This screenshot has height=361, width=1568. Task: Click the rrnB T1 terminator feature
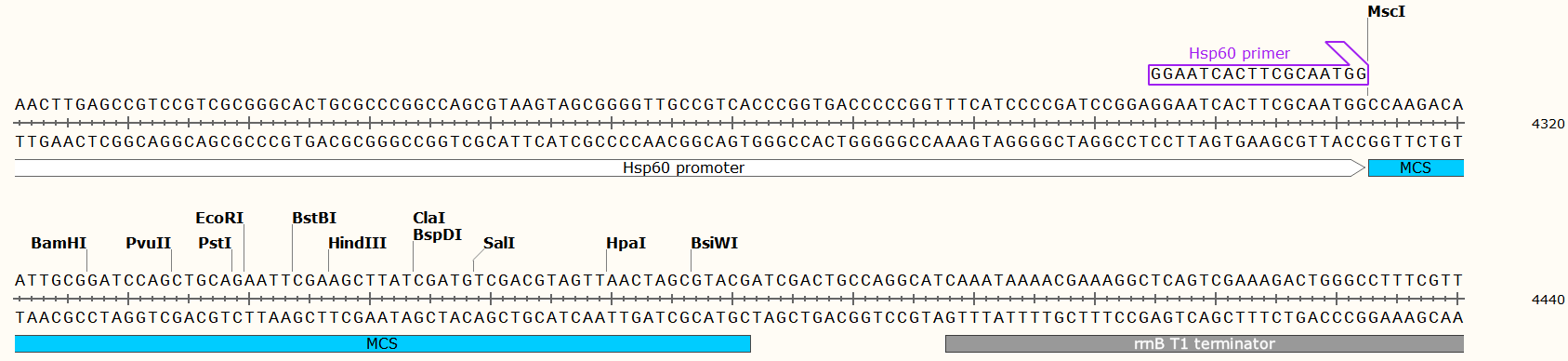[x=1205, y=343]
